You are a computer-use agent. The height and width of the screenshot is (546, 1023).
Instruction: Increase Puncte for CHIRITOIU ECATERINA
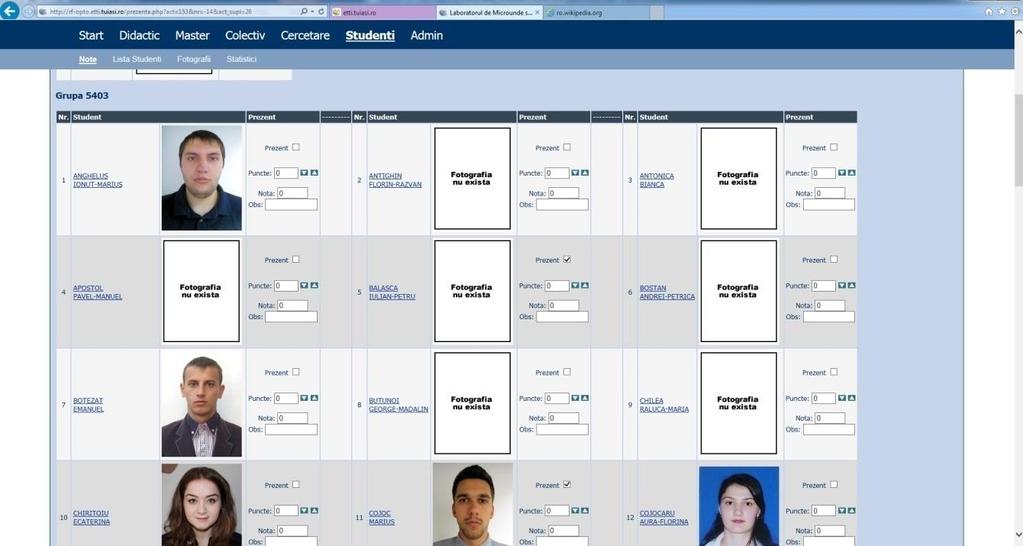314,511
